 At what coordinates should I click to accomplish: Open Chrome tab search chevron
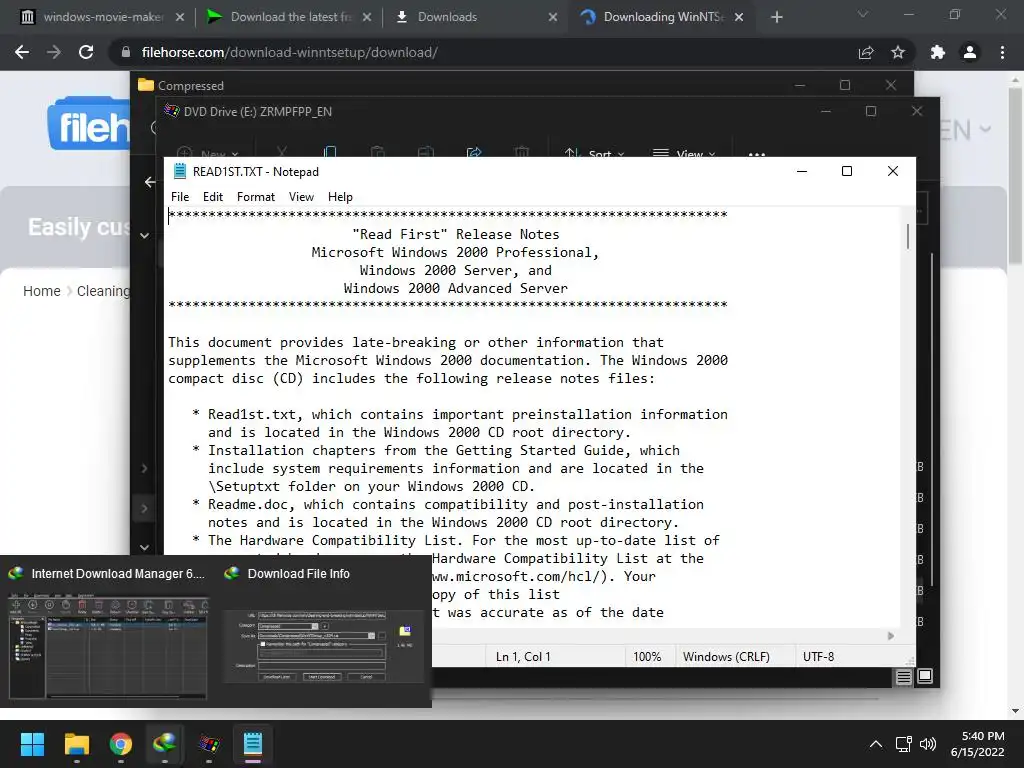click(863, 14)
